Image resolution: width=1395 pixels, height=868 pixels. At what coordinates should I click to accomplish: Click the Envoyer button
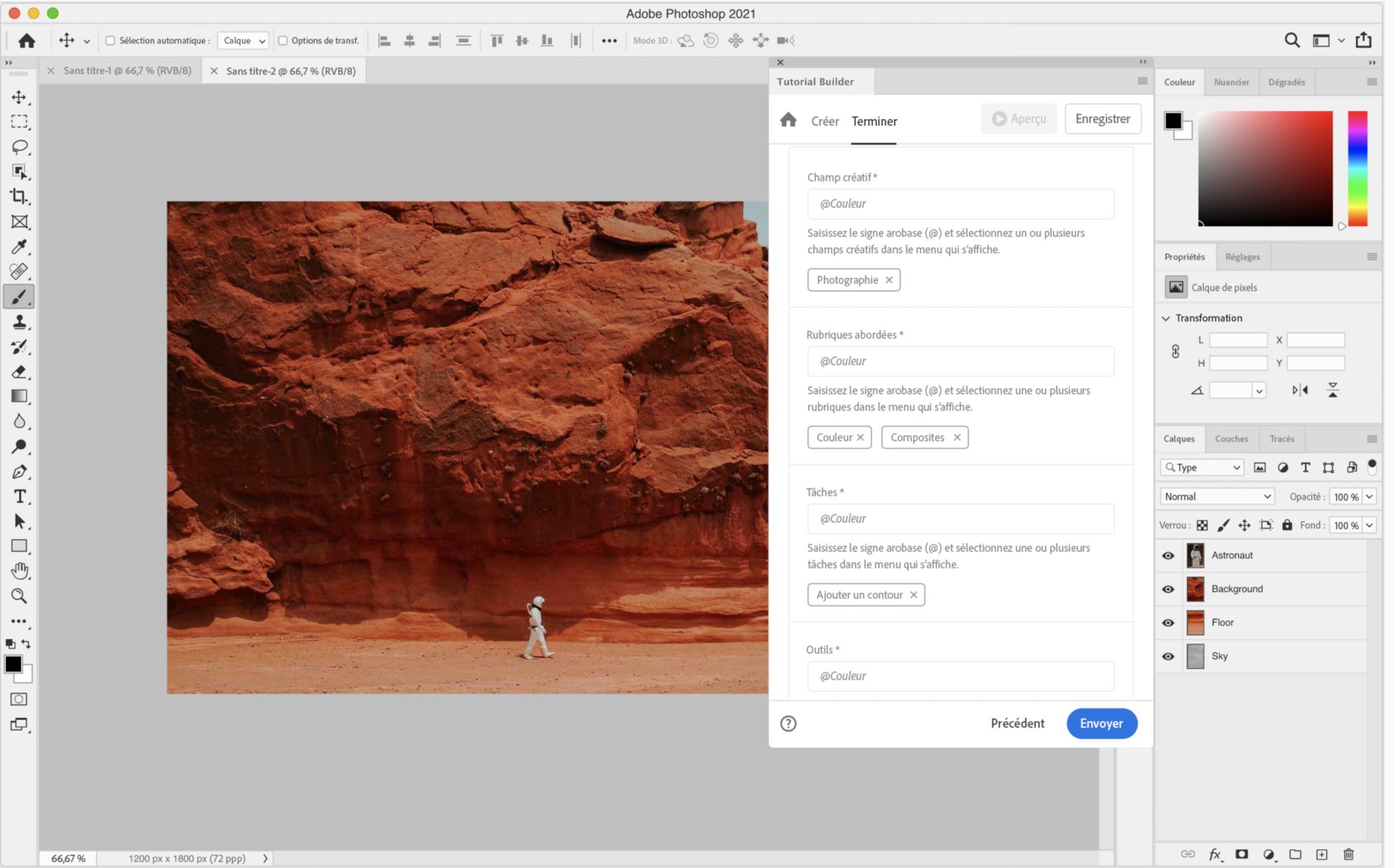[x=1101, y=723]
